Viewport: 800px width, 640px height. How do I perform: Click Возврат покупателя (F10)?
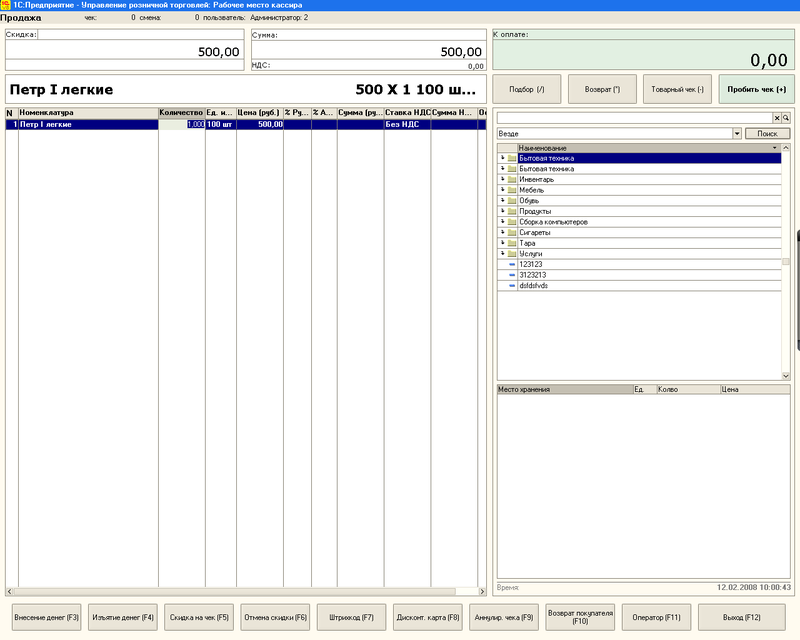(x=580, y=618)
